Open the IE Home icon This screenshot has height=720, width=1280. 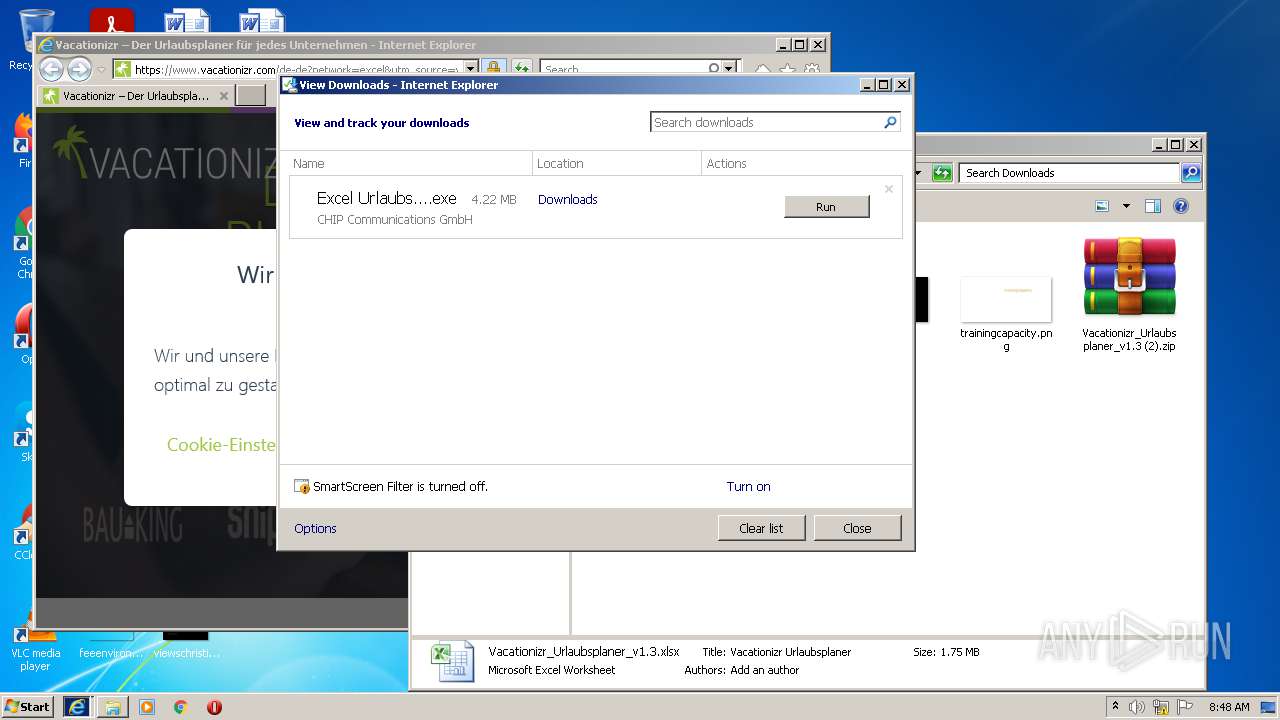pos(762,70)
